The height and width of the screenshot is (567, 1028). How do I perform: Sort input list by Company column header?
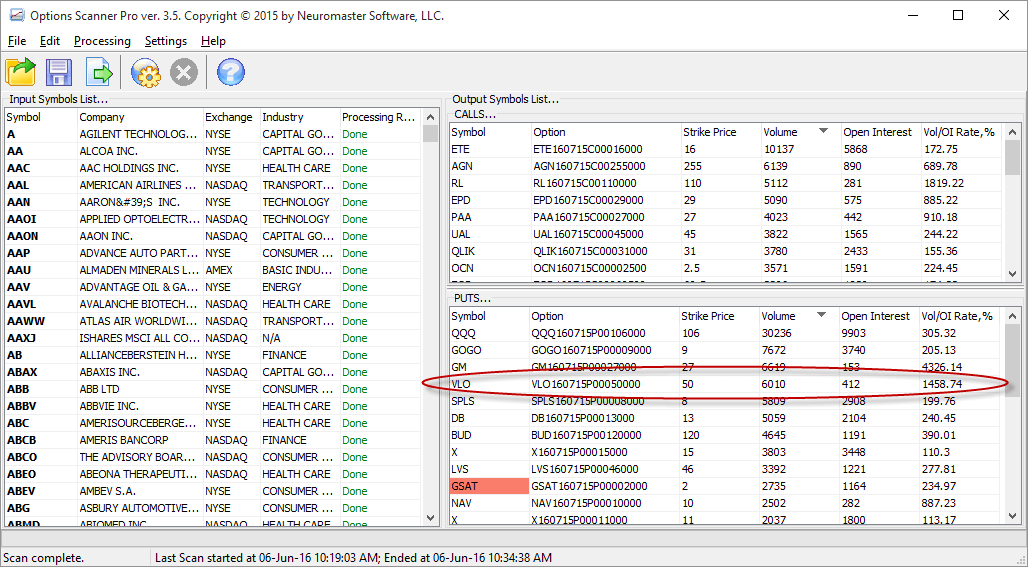tap(140, 117)
